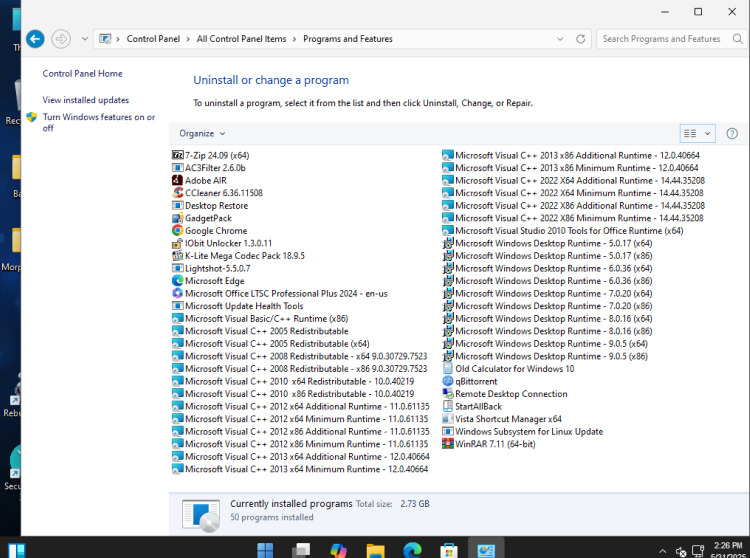Click the Microsoft Office LTSC icon
This screenshot has height=558, width=750.
tap(177, 293)
